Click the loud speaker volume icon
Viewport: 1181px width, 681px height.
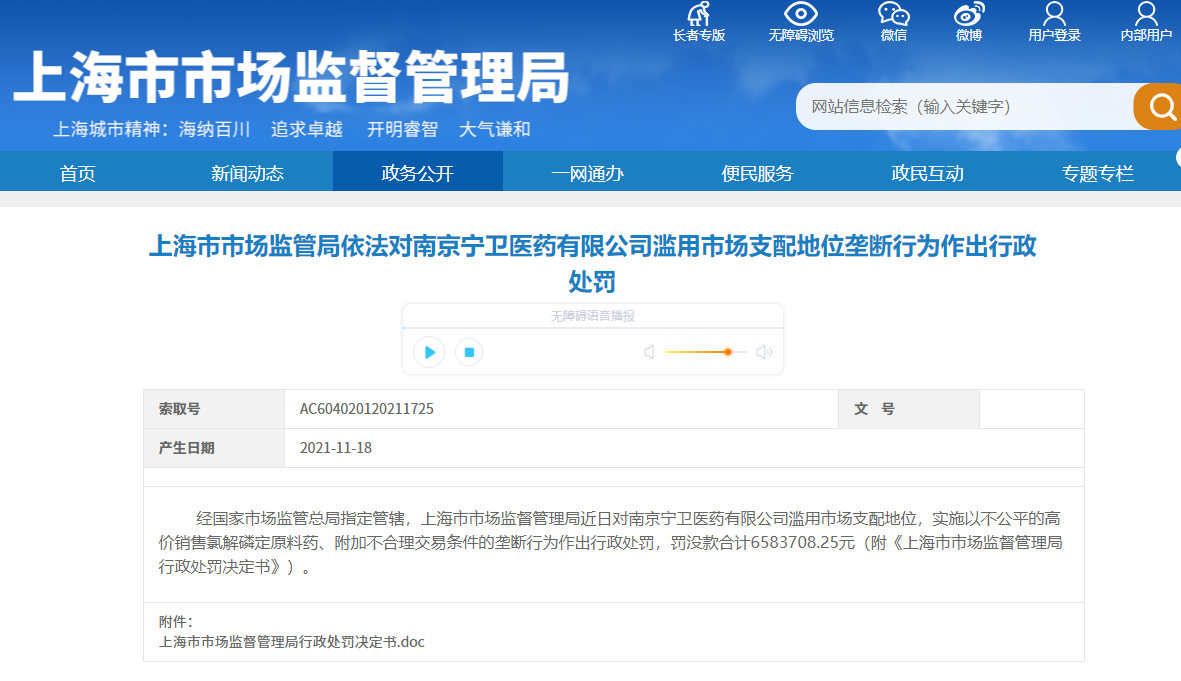point(764,352)
